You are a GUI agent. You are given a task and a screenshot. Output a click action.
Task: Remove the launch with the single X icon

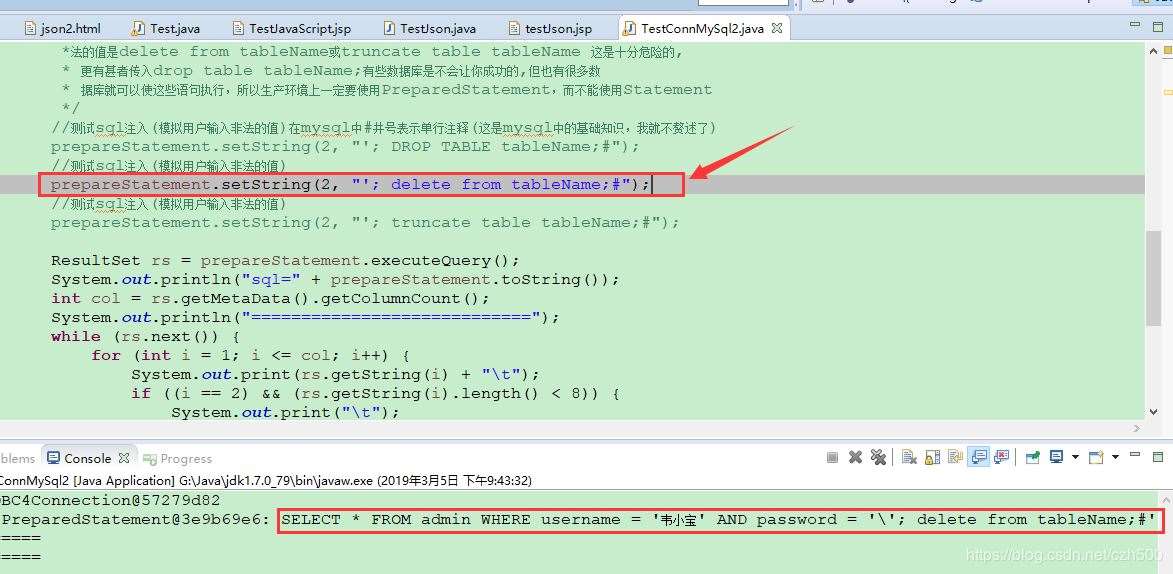(x=856, y=457)
